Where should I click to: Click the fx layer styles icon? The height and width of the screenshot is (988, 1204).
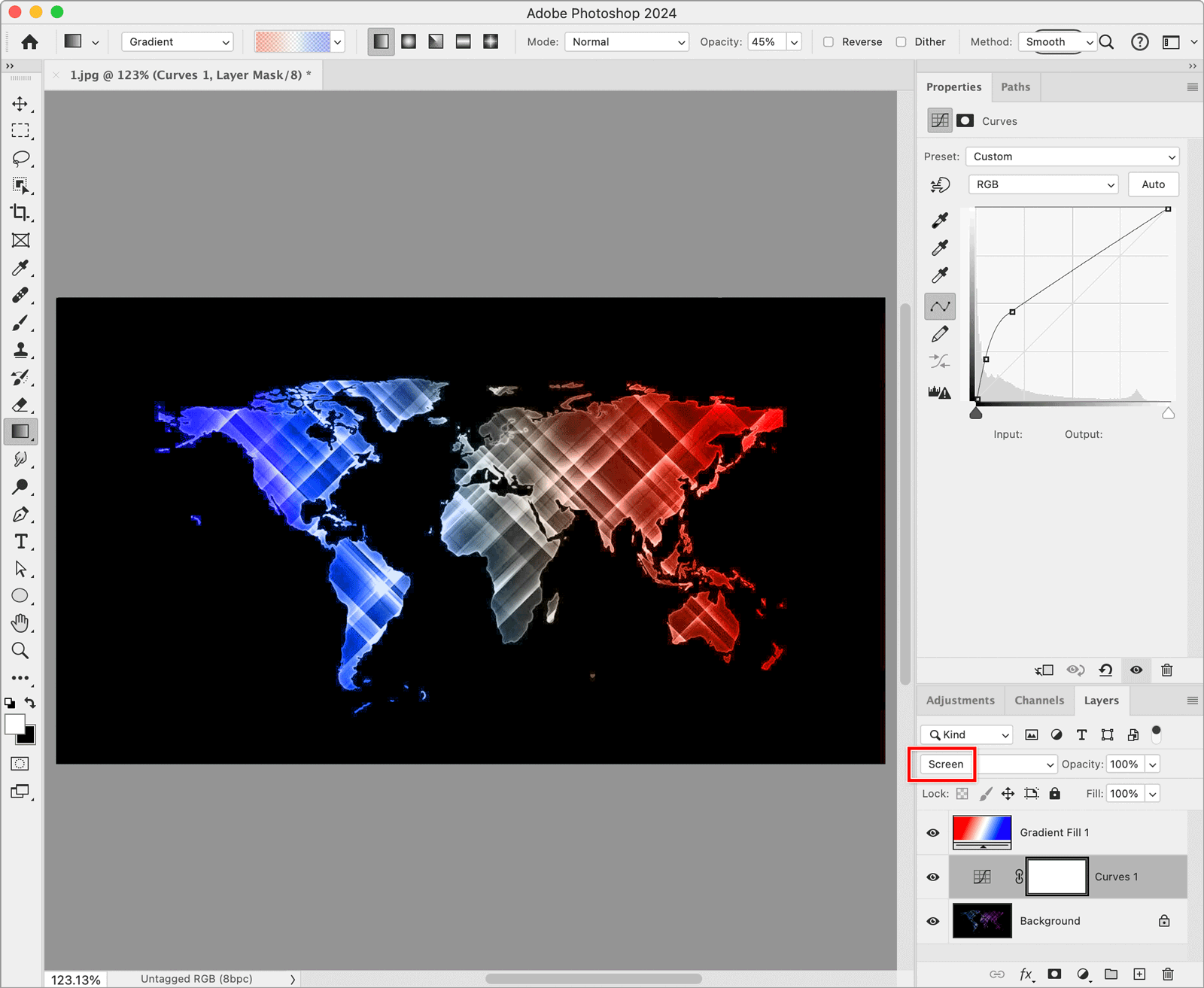click(1026, 974)
